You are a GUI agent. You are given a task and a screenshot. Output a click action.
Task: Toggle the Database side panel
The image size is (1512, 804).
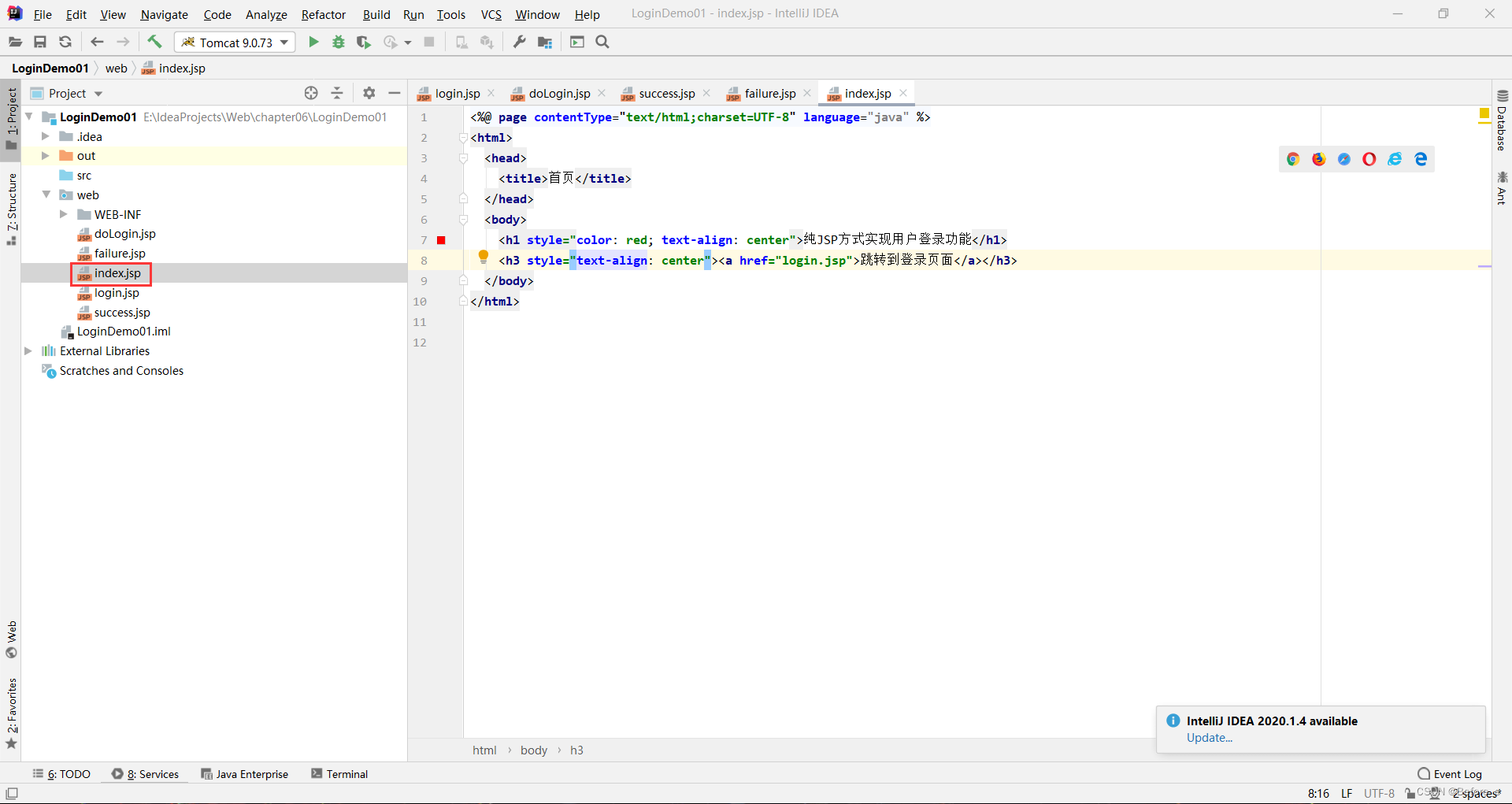tap(1502, 120)
